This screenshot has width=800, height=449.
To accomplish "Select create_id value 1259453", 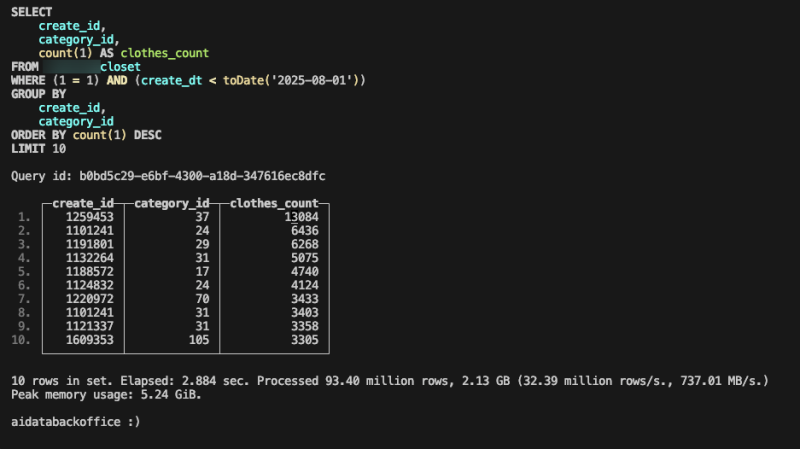I will [96, 217].
